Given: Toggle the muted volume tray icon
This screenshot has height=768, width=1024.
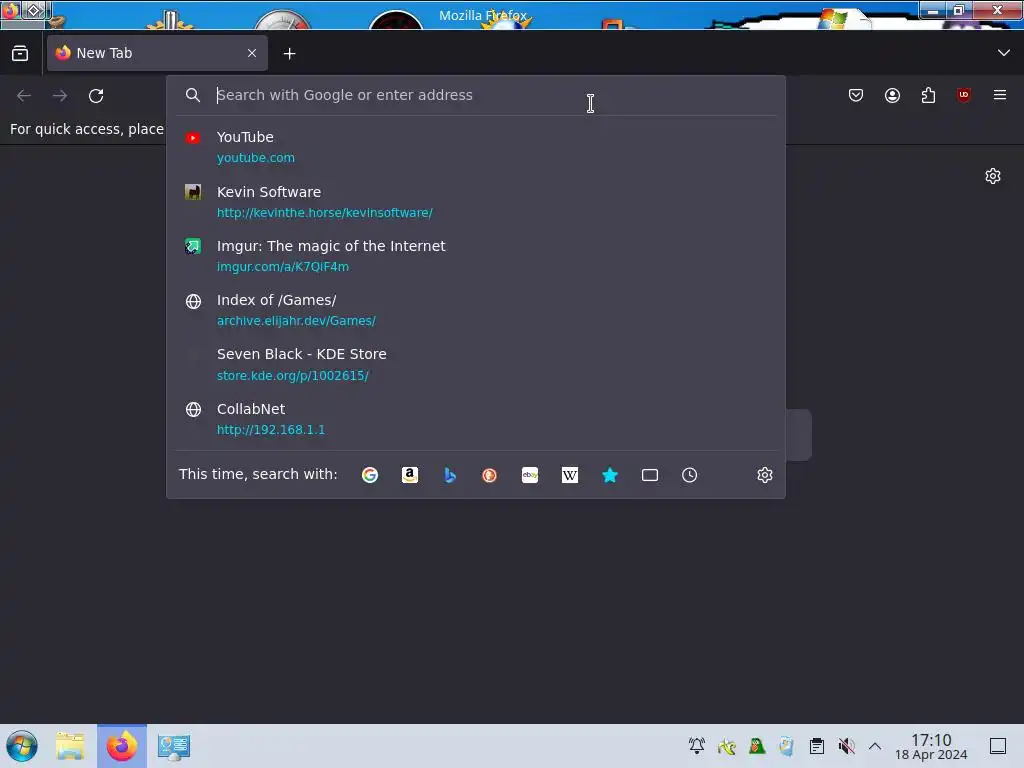Looking at the screenshot, I should pyautogui.click(x=846, y=746).
